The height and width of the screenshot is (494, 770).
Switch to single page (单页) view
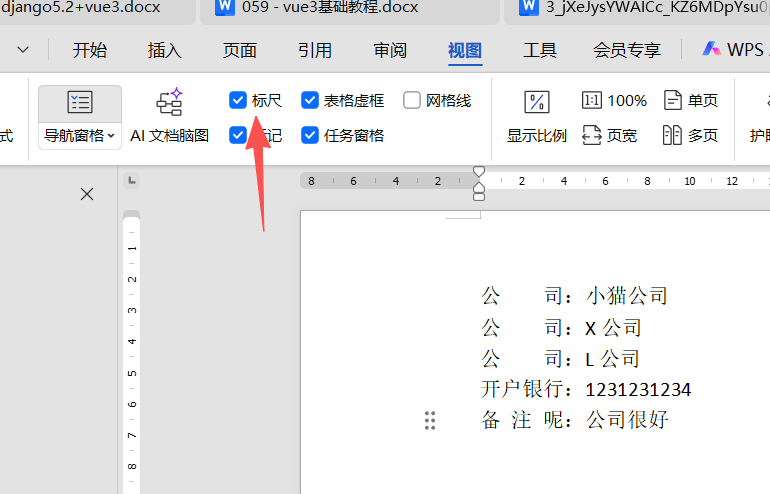click(x=691, y=100)
